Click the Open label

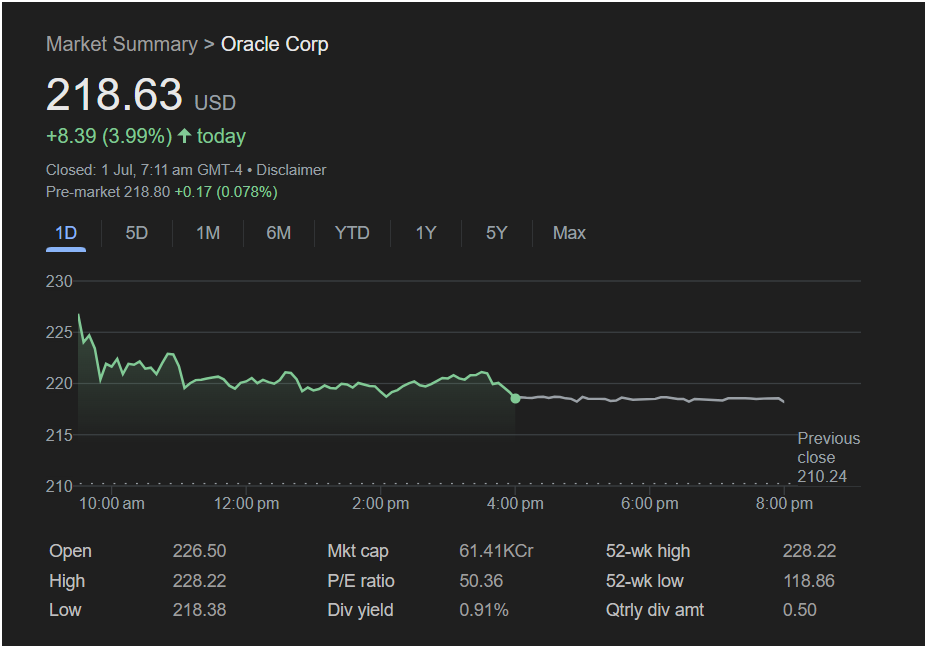click(70, 551)
